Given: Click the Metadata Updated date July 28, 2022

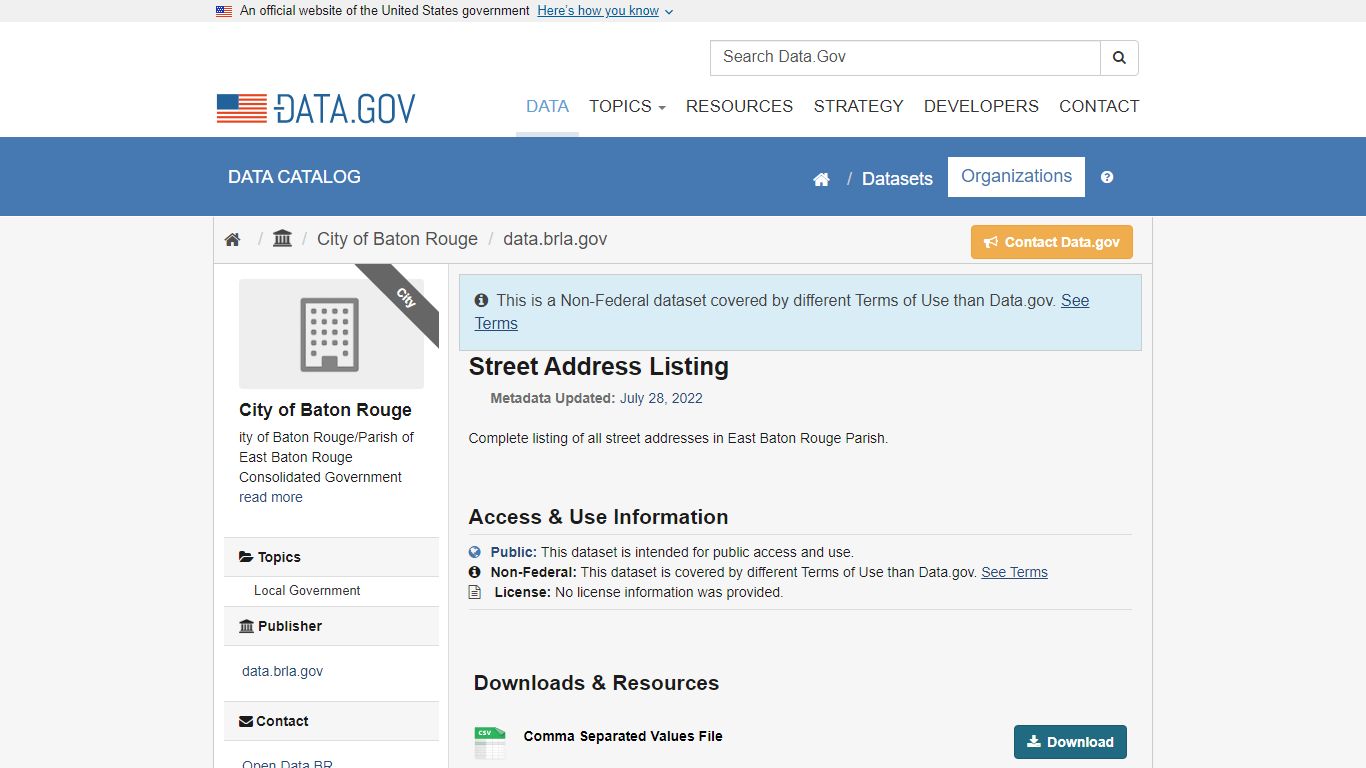Looking at the screenshot, I should [x=661, y=398].
